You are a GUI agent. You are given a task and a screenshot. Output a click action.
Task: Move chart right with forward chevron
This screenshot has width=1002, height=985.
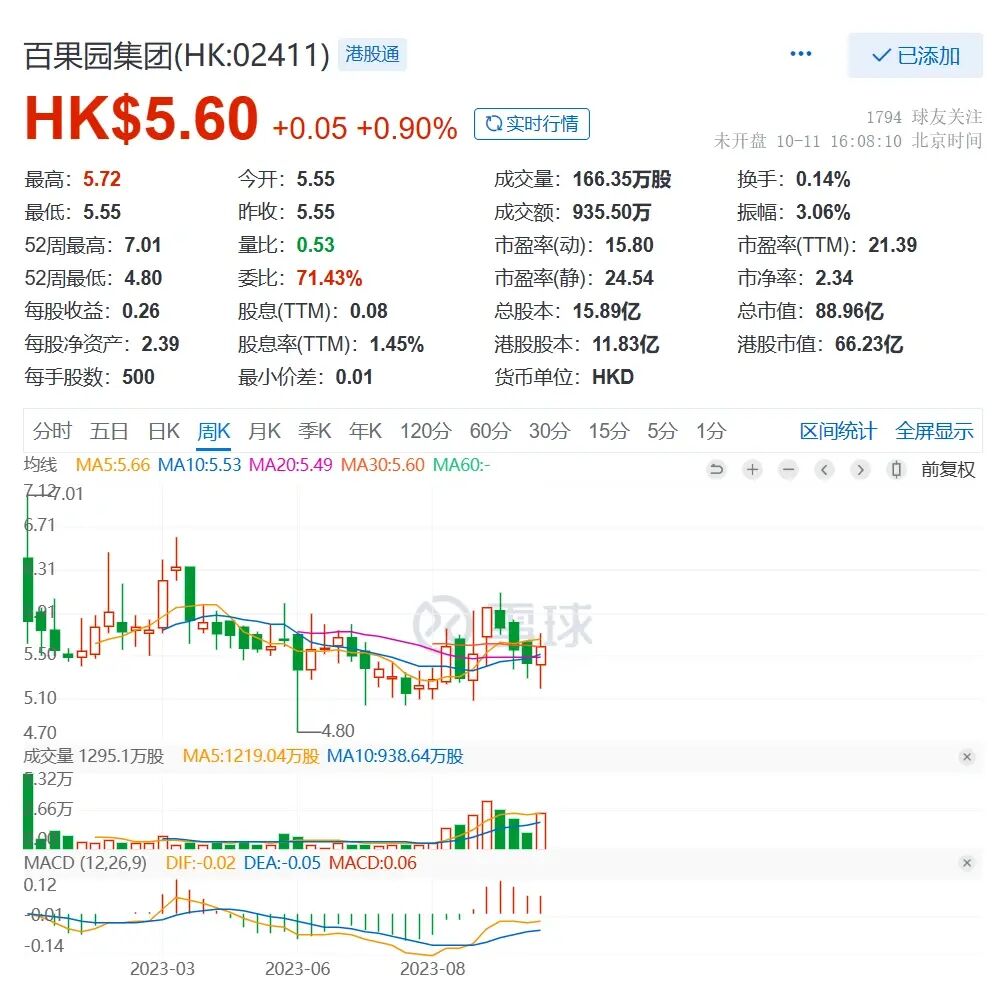860,470
